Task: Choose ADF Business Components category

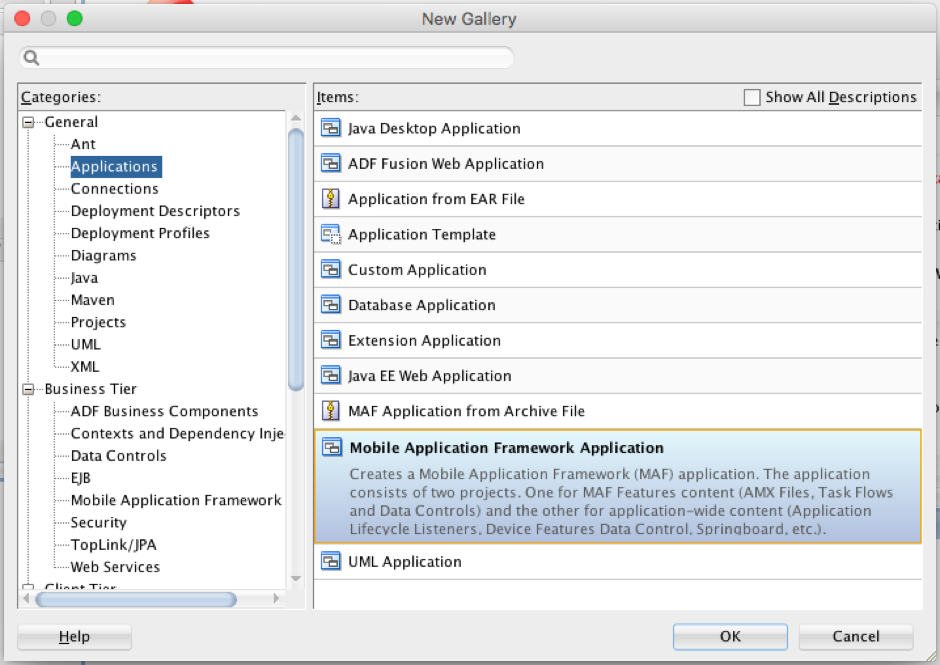Action: pos(164,411)
